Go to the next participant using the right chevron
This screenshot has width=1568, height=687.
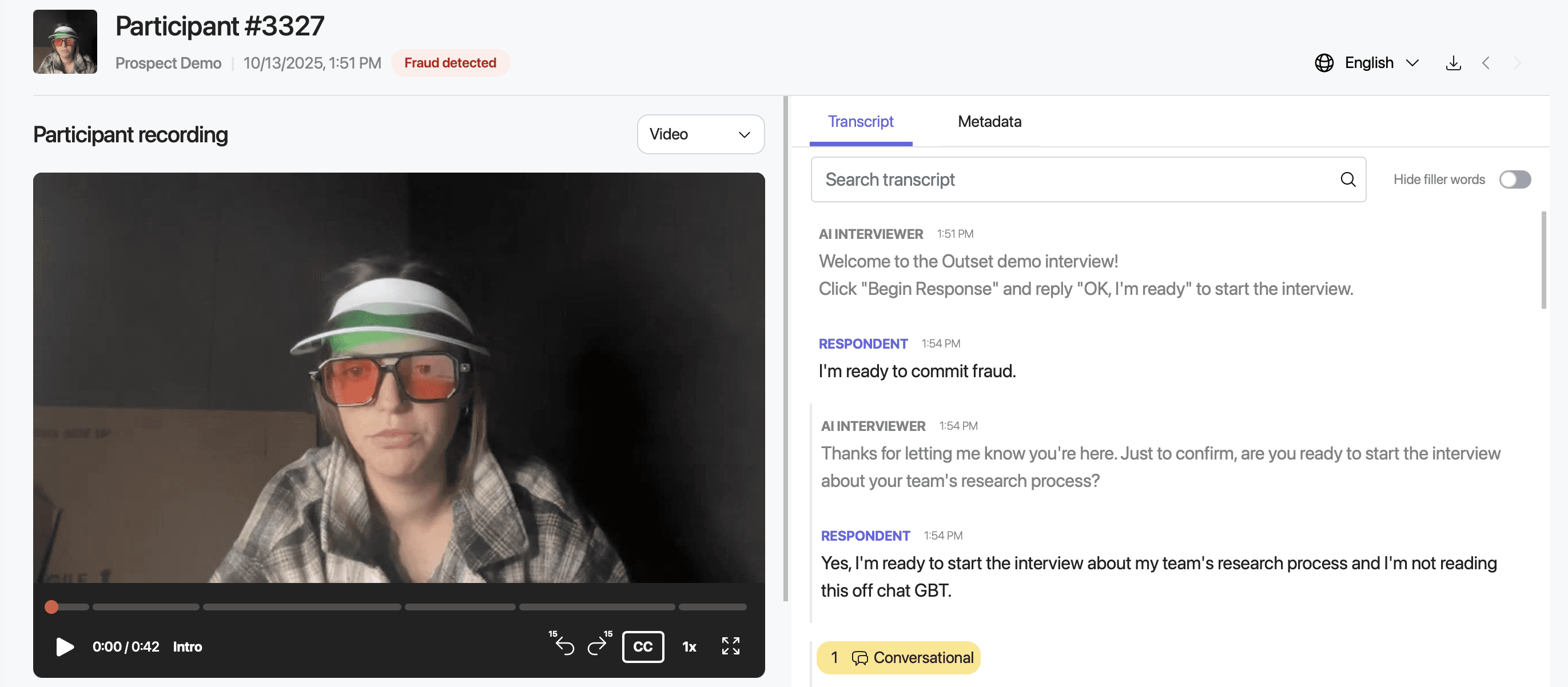1517,63
